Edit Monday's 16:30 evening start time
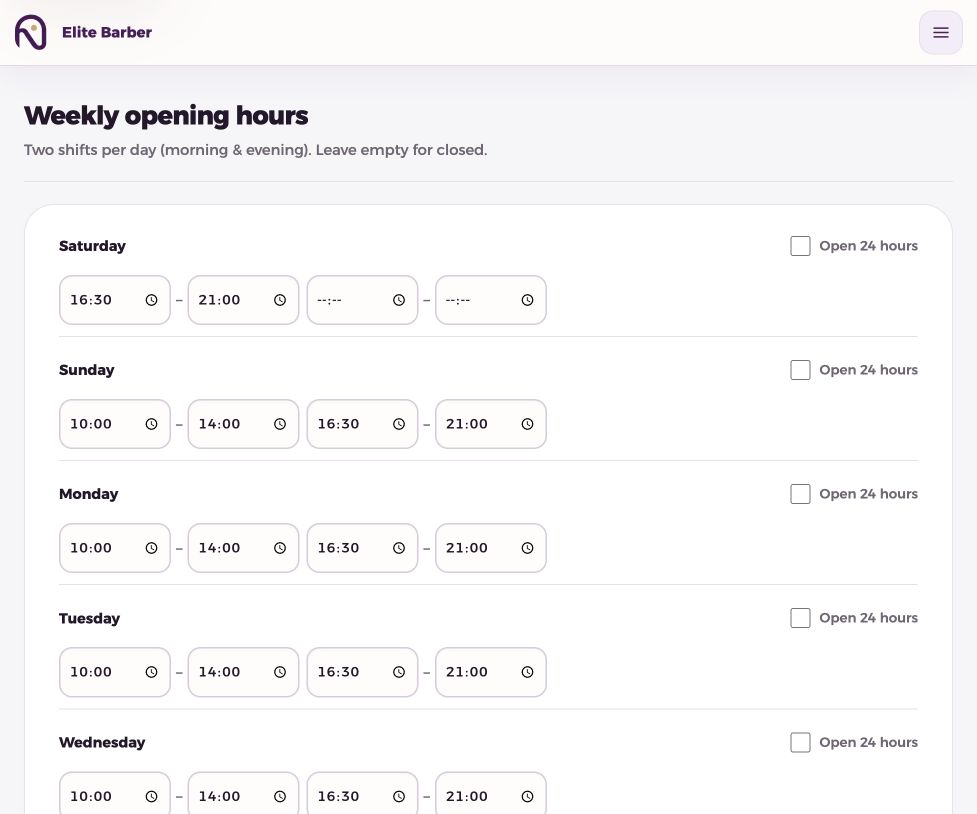The height and width of the screenshot is (814, 977). (362, 548)
